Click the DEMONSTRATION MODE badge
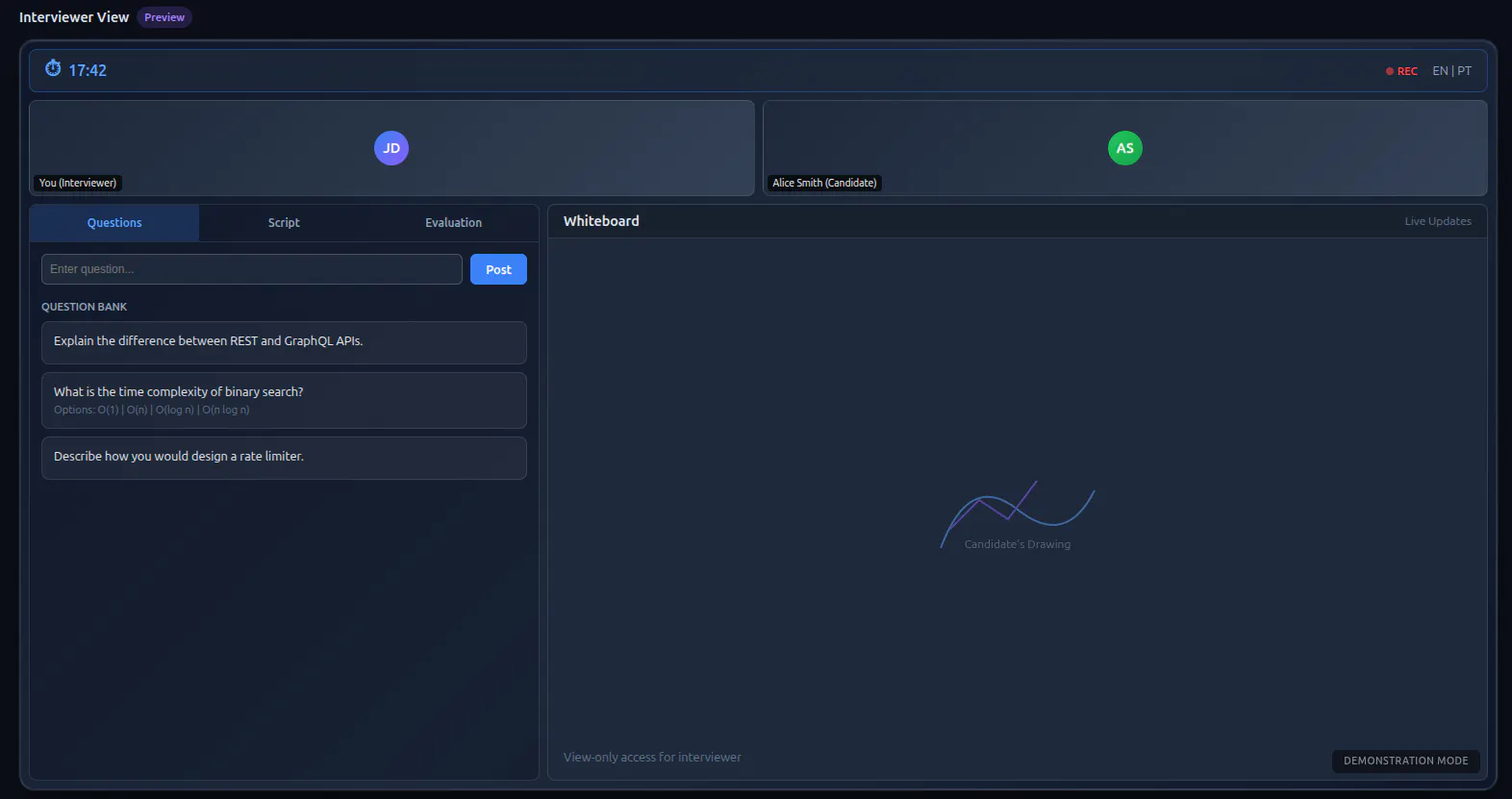 point(1405,761)
